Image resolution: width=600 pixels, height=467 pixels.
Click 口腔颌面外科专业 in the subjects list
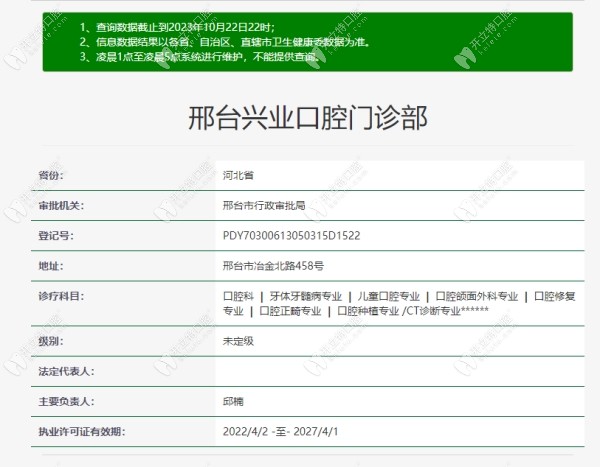pyautogui.click(x=476, y=296)
